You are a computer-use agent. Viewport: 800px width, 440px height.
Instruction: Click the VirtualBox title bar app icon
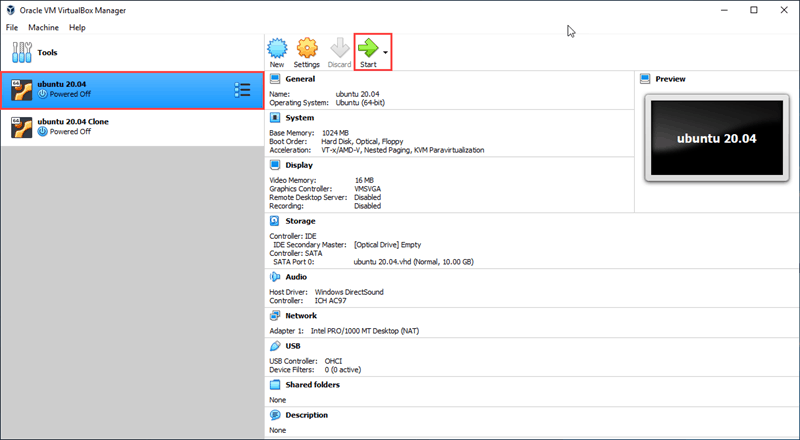click(10, 10)
